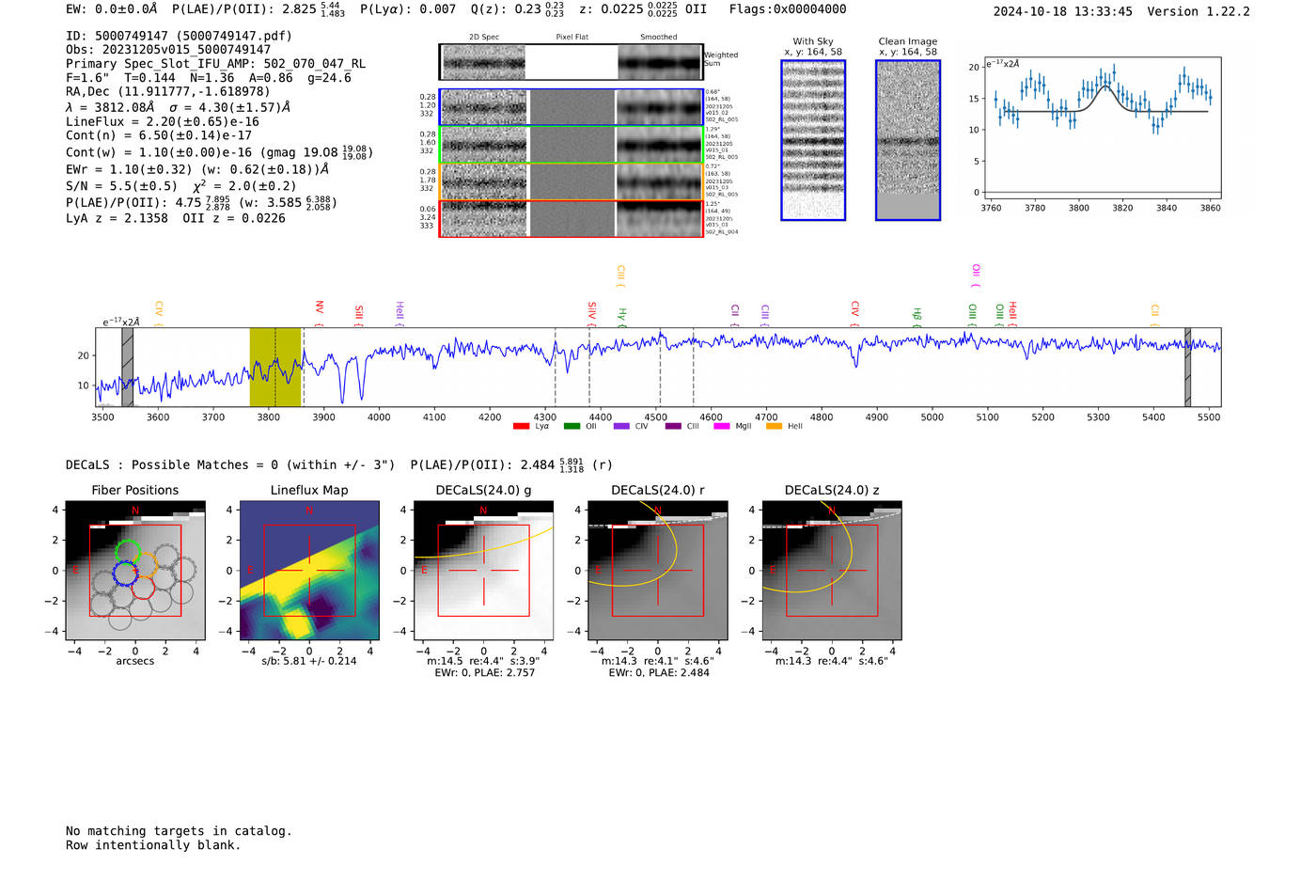Viewport: 1316px width, 896px height.
Task: Select the green-outlined 2D spectrum fiber row
Action: tap(572, 145)
